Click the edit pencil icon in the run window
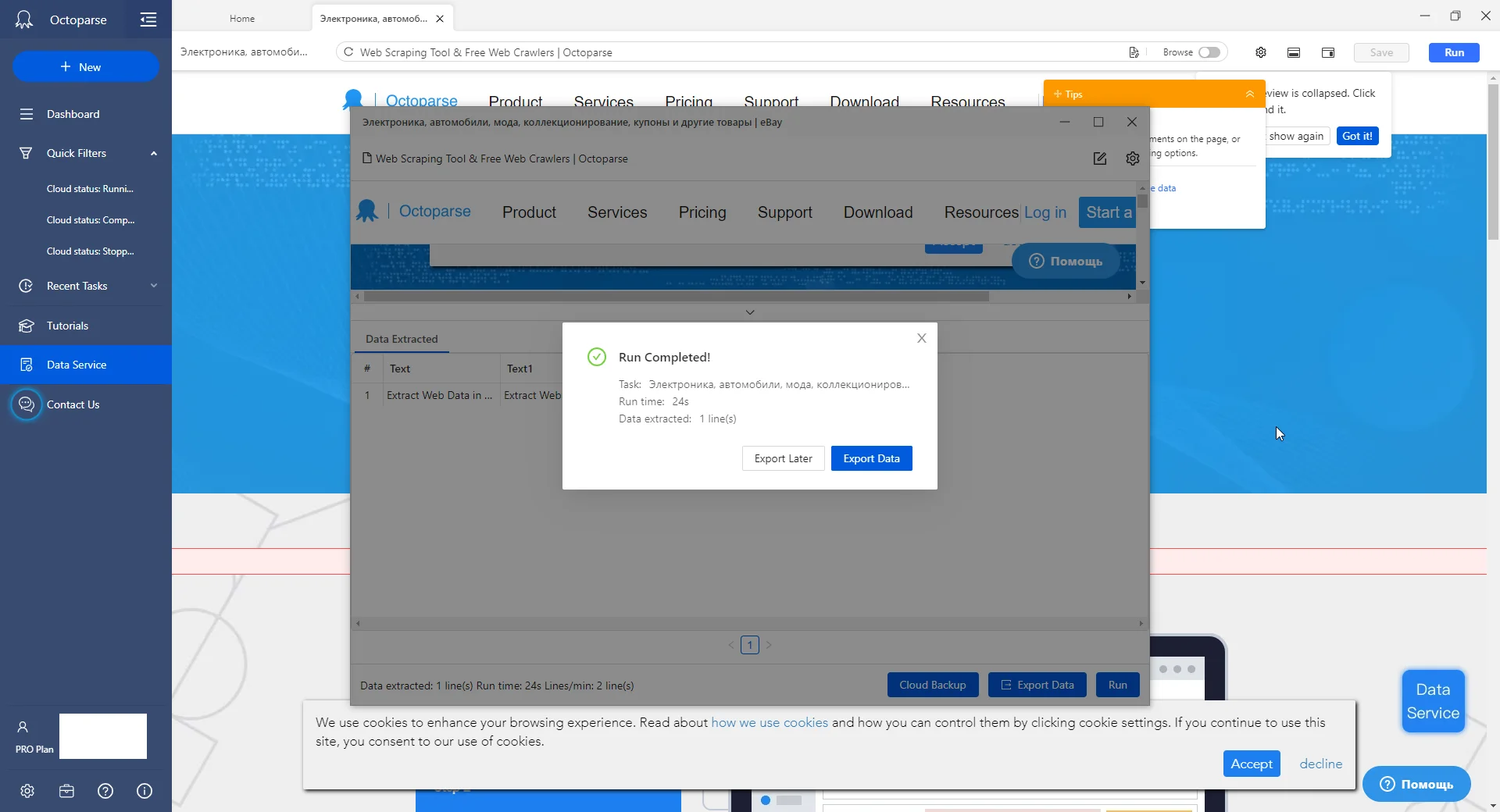1500x812 pixels. tap(1100, 158)
